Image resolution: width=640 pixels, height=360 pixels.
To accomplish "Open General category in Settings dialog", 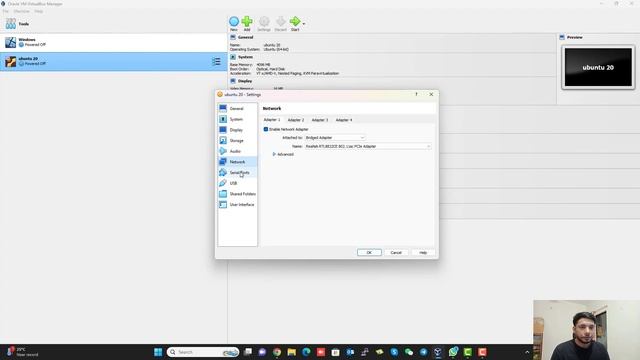I will [238, 109].
